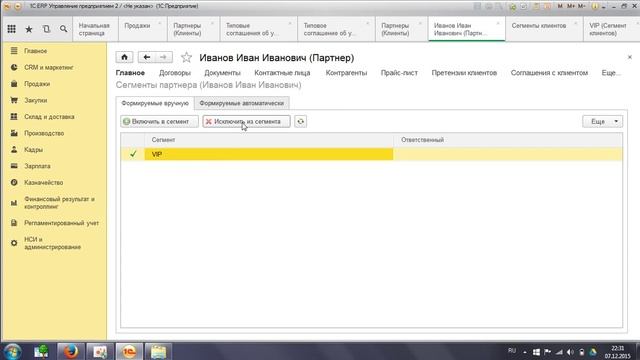Click the Ответственный cell of VIP row

click(508, 154)
